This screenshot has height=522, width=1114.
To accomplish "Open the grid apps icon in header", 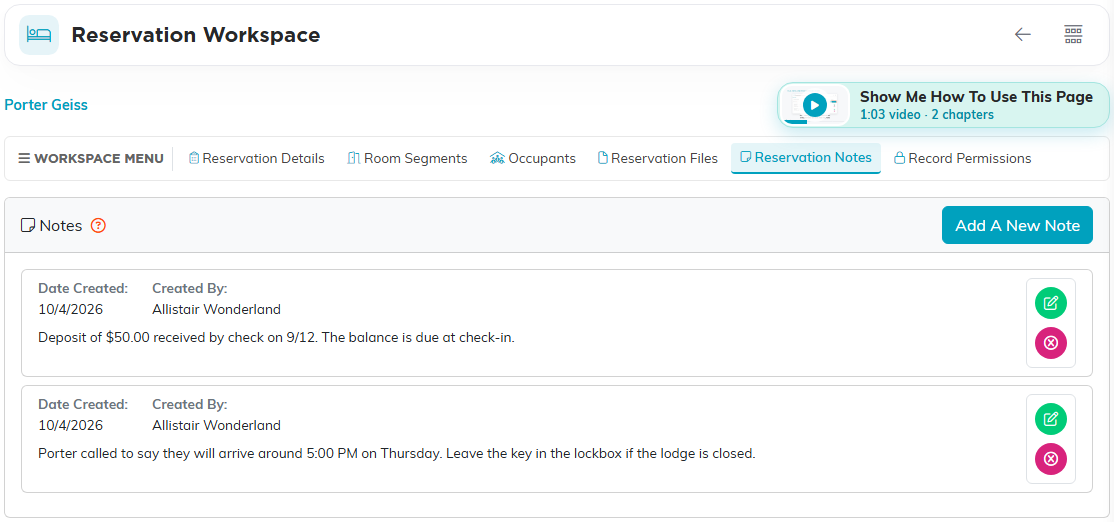I will (x=1073, y=34).
